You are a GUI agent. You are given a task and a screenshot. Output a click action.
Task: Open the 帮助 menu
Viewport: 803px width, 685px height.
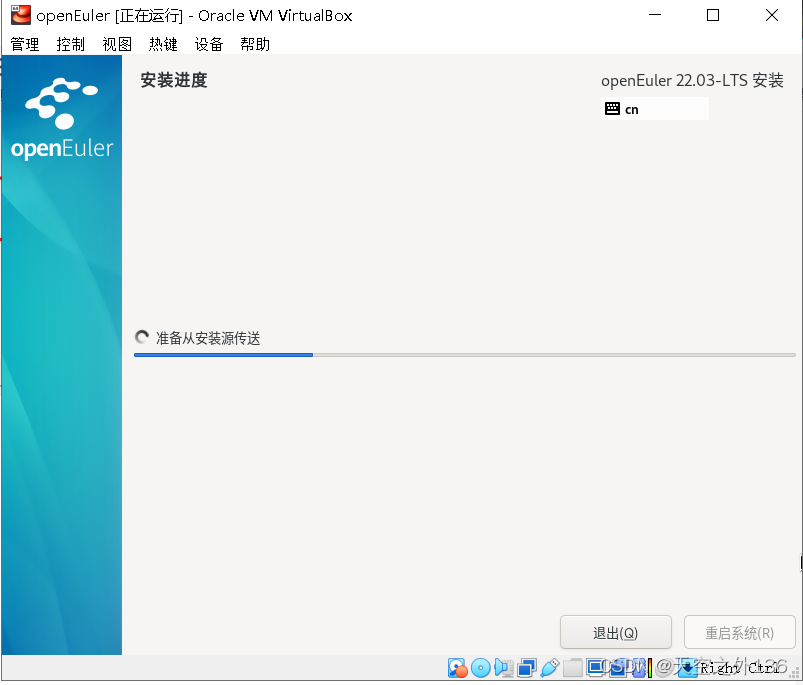tap(255, 45)
